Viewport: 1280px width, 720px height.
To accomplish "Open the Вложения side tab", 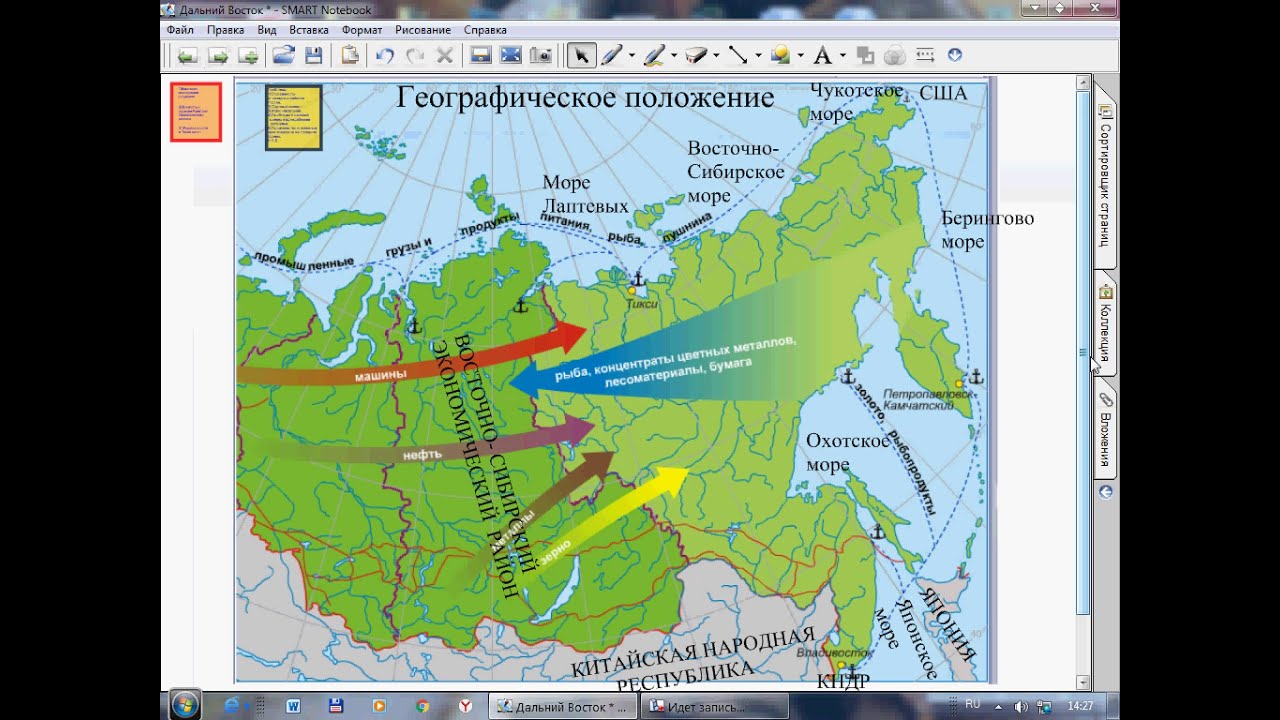I will [x=1105, y=430].
